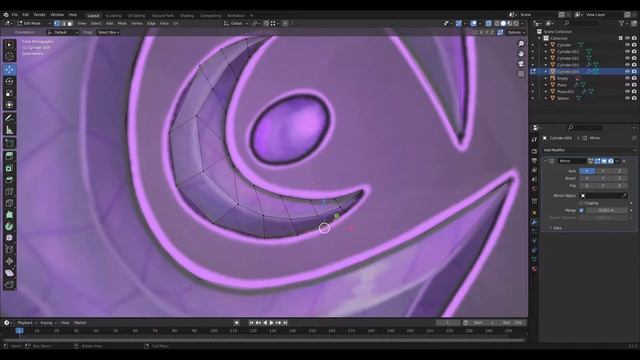Select the Spin tool
Screen dimensions: 640x360
click(x=9, y=226)
